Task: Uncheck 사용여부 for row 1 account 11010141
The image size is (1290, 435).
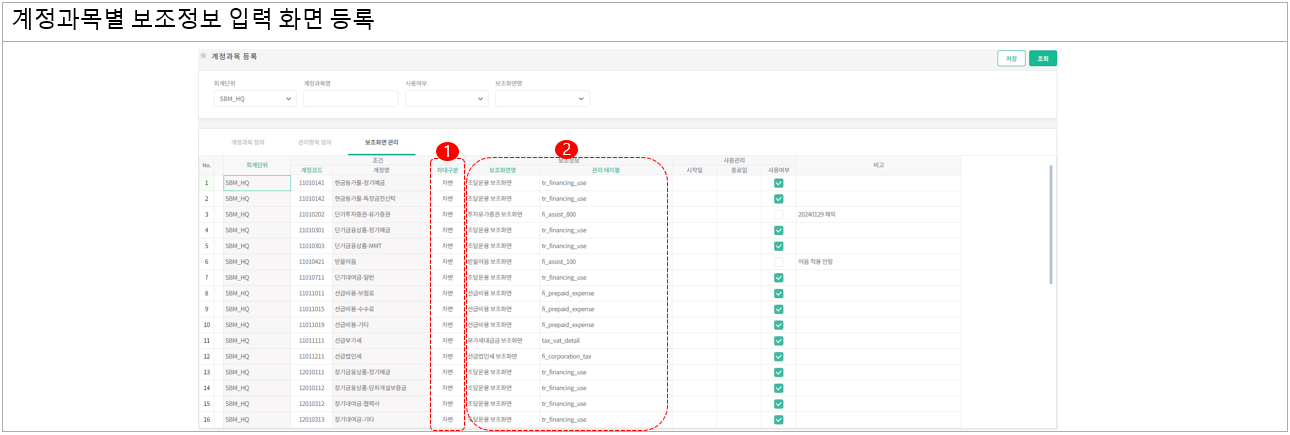Action: [778, 183]
